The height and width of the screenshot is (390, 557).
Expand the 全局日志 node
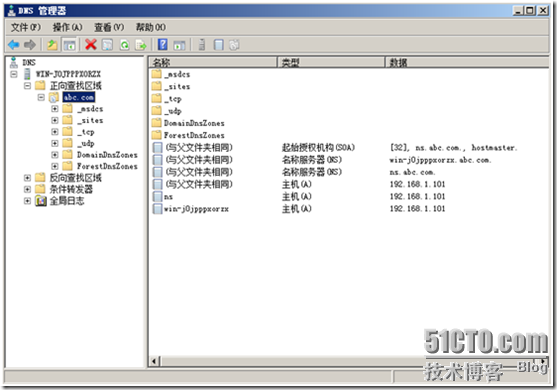click(x=27, y=201)
